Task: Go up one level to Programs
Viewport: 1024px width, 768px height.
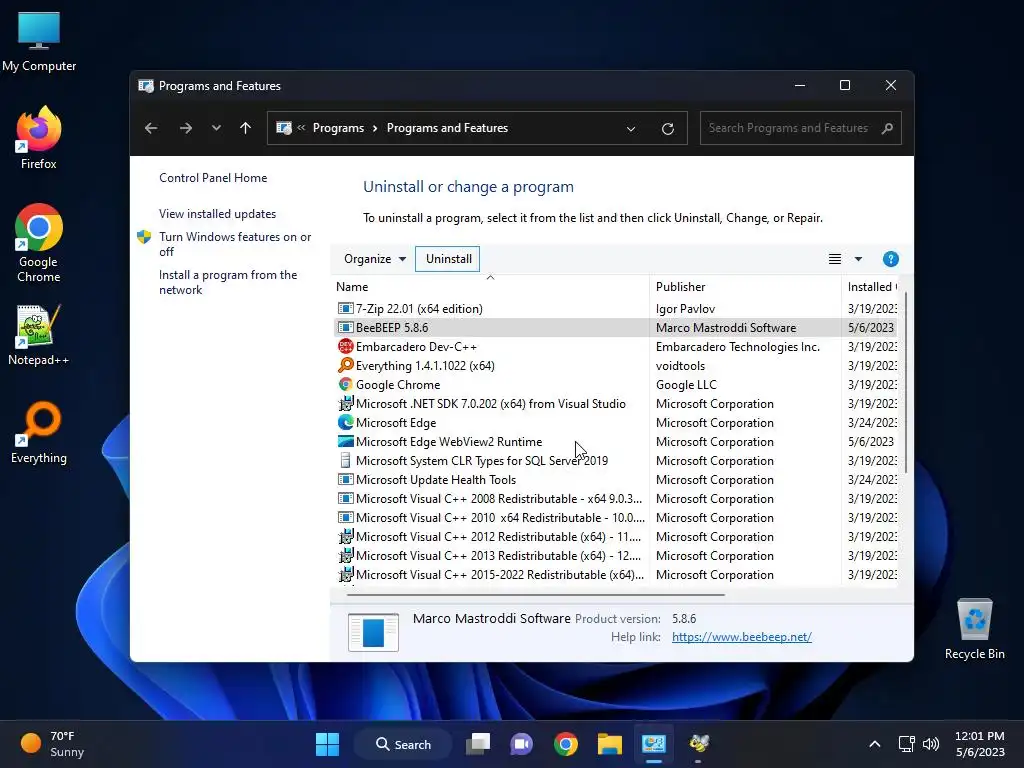Action: pos(246,128)
